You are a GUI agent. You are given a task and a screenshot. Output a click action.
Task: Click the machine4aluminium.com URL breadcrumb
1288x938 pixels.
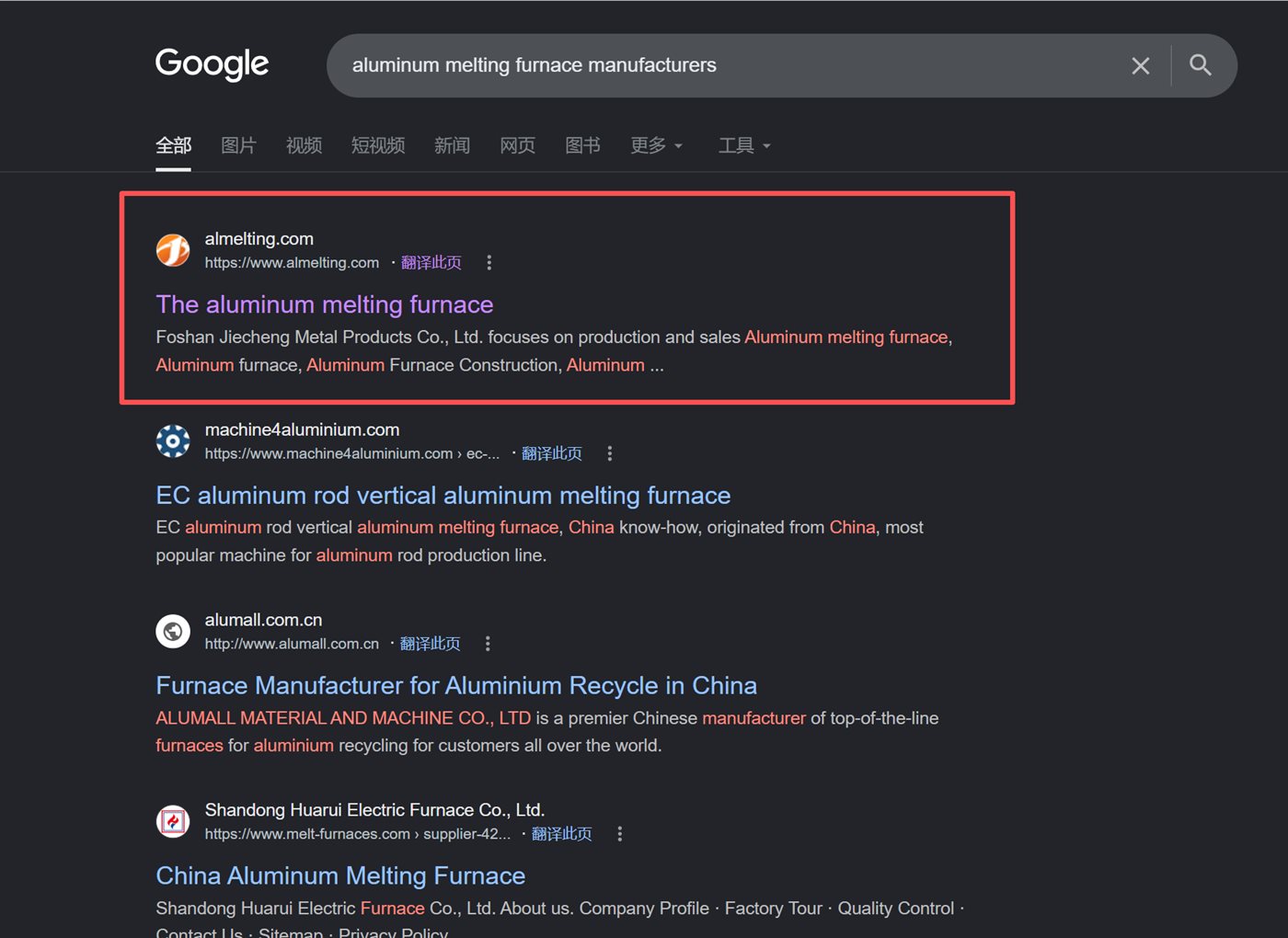click(x=352, y=453)
